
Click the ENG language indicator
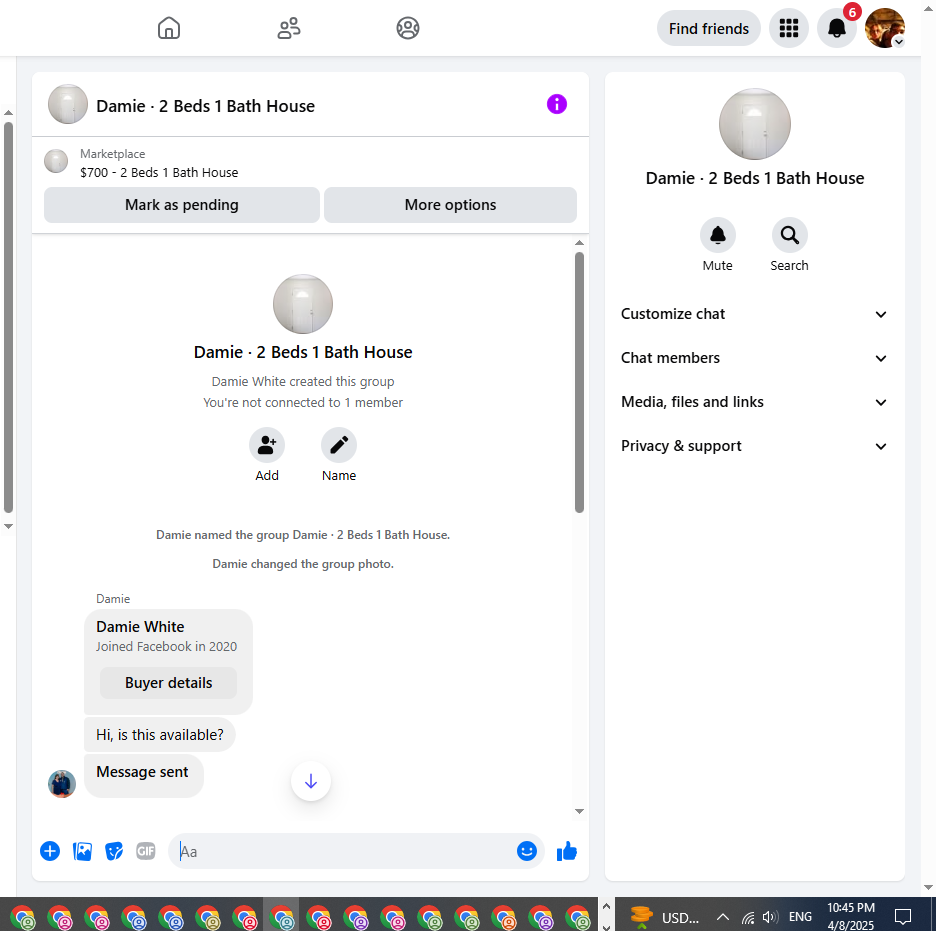click(x=800, y=917)
